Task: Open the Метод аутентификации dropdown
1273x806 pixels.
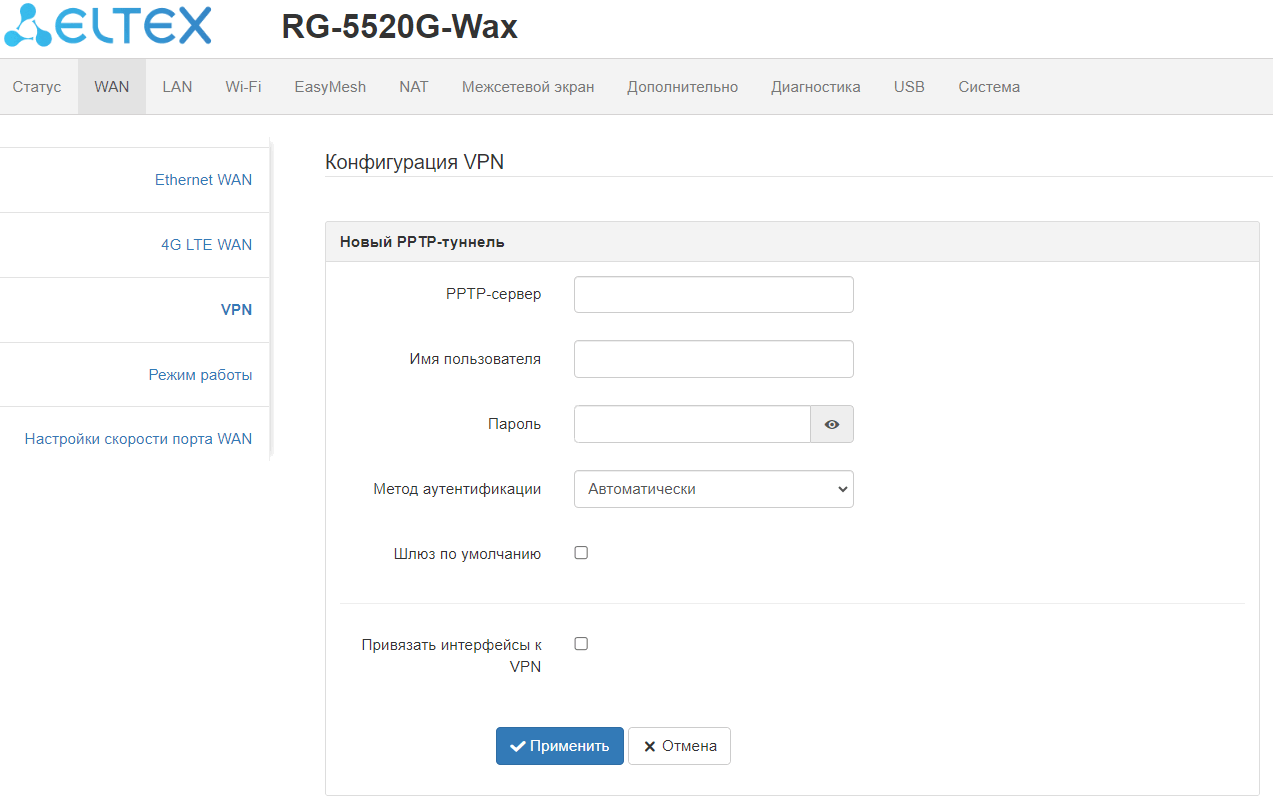Action: point(714,489)
